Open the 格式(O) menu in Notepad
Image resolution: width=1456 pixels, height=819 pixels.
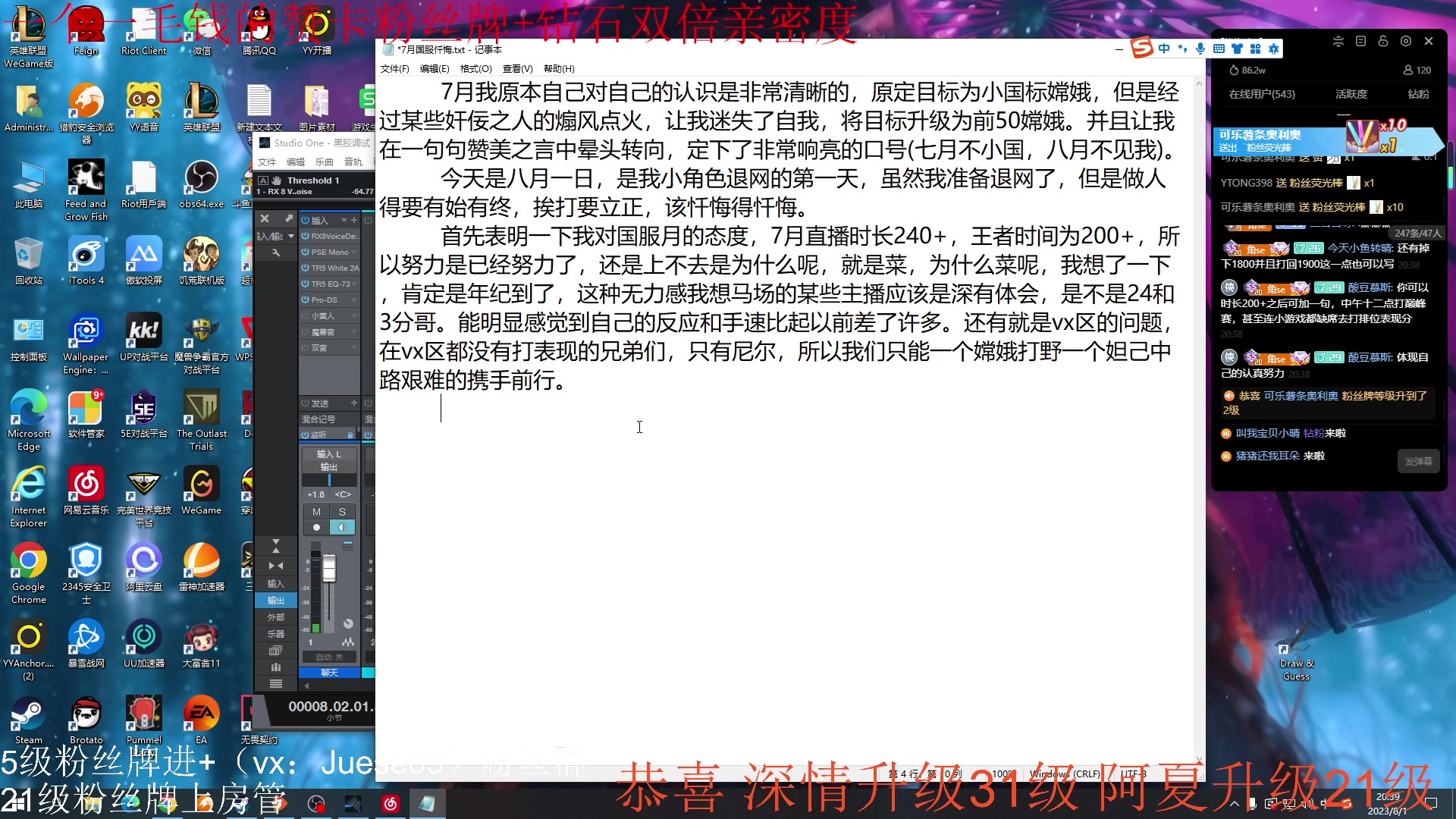[475, 68]
